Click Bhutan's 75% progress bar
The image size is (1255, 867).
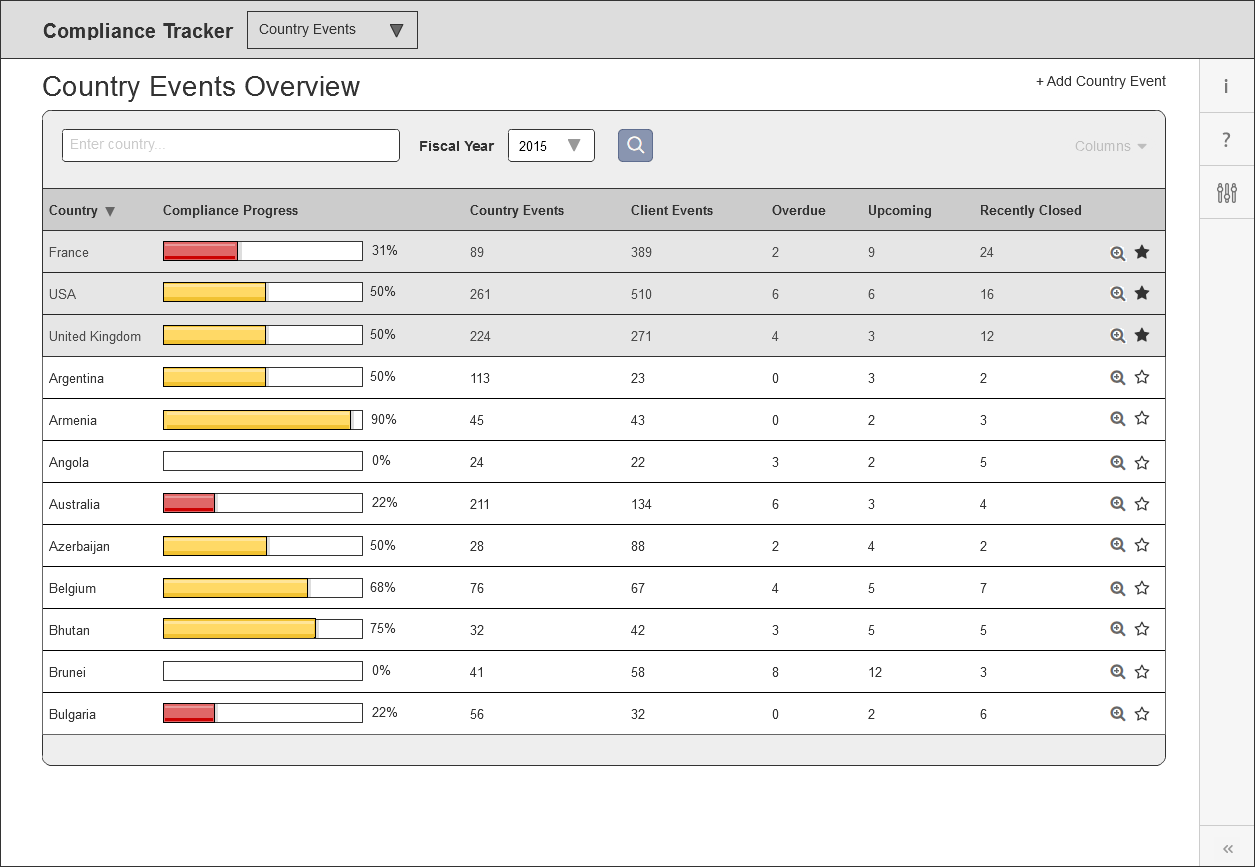pos(263,629)
